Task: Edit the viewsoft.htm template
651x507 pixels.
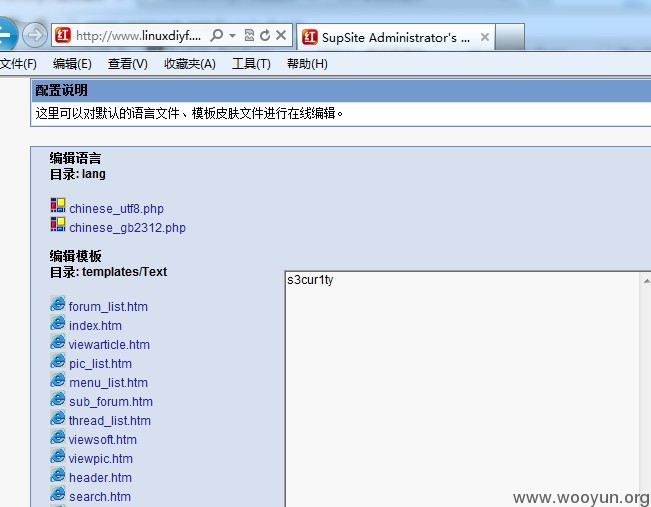Action: 103,440
